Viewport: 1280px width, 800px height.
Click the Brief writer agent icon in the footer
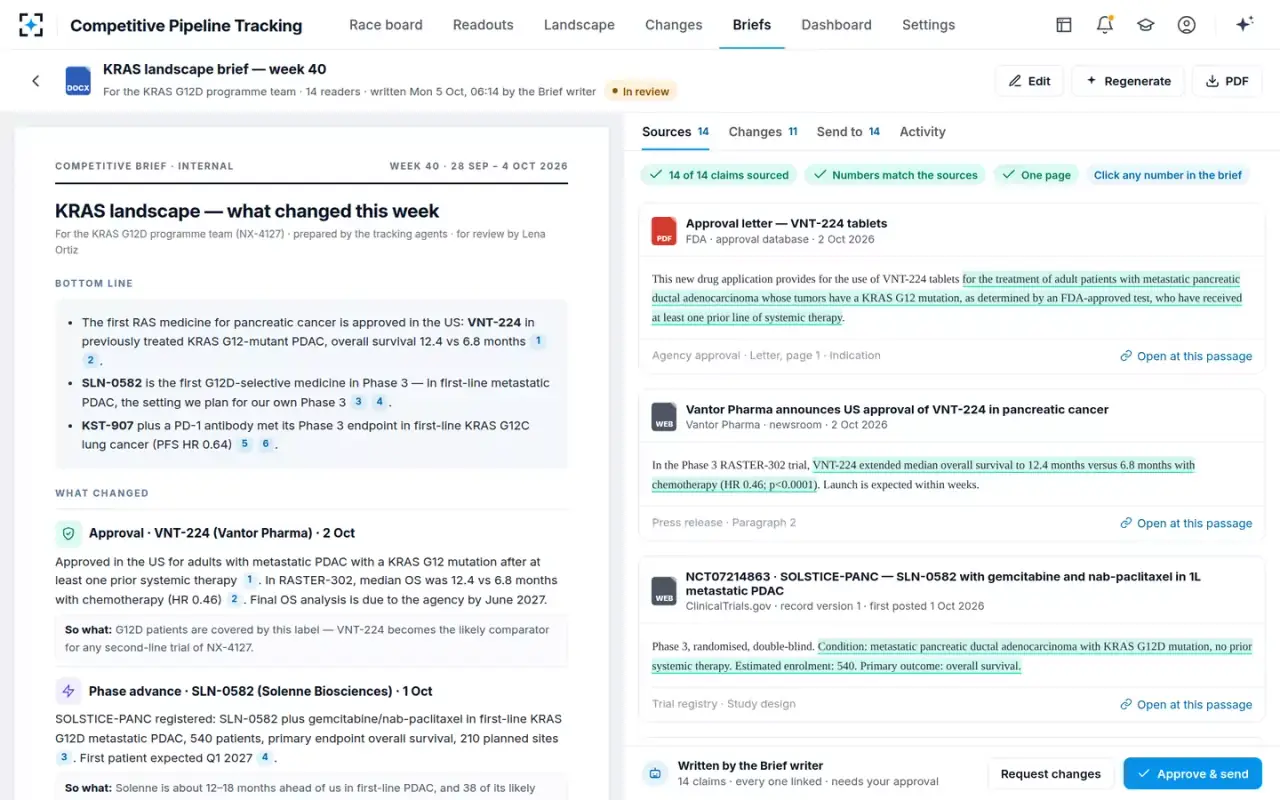pos(655,773)
